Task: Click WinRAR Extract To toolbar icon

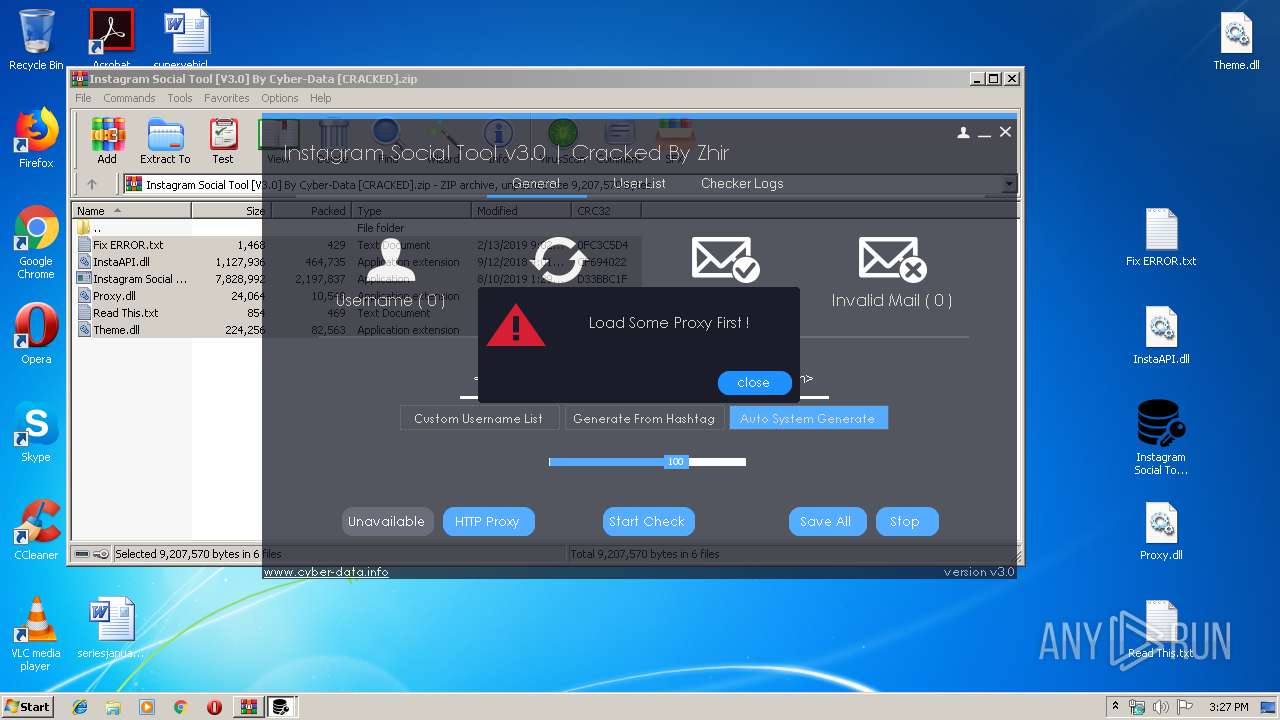Action: 165,141
